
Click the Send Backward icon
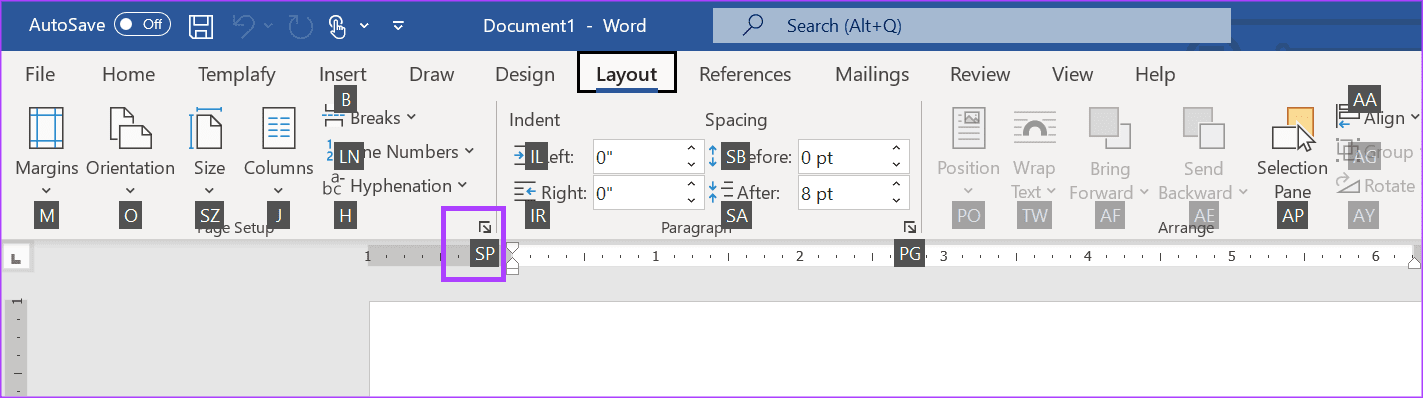[1203, 128]
